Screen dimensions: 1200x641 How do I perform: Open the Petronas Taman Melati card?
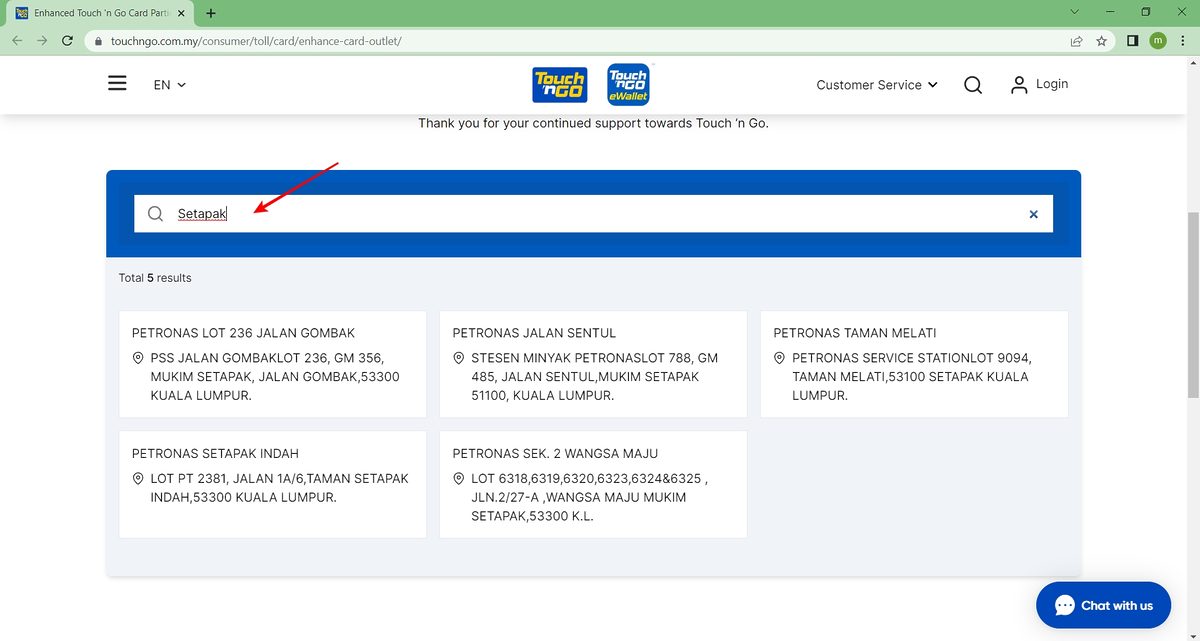point(914,364)
